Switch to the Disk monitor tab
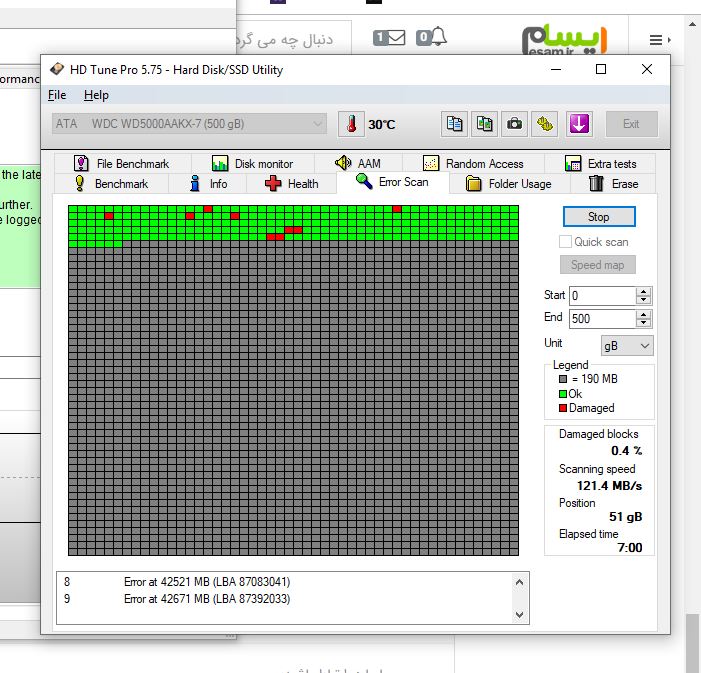The height and width of the screenshot is (673, 701). (253, 164)
